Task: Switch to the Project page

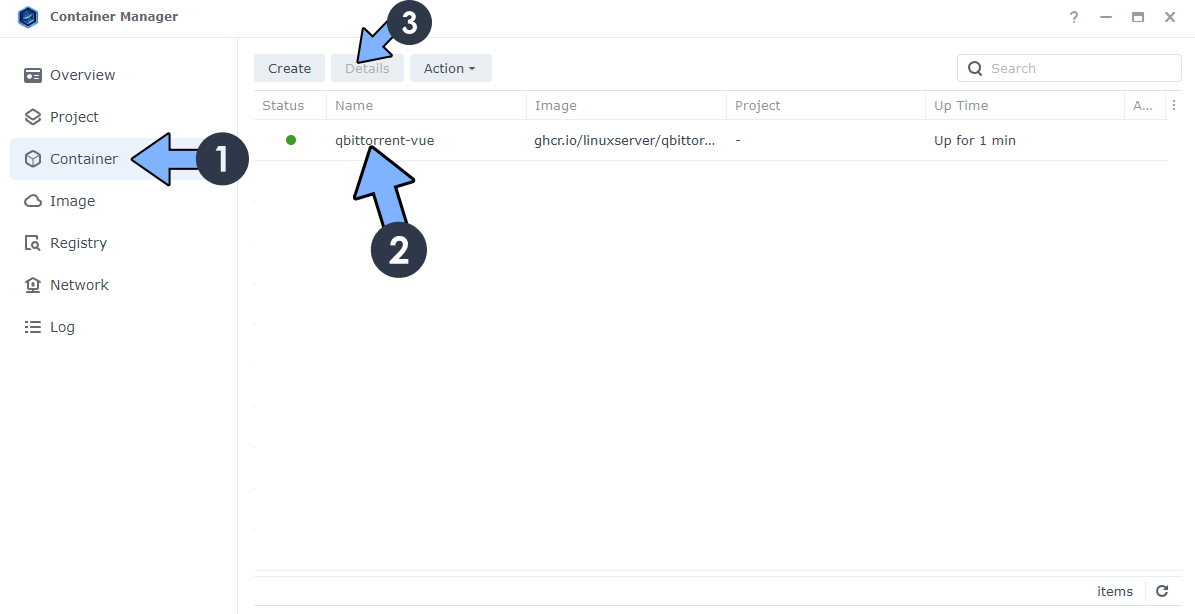Action: 123,117
